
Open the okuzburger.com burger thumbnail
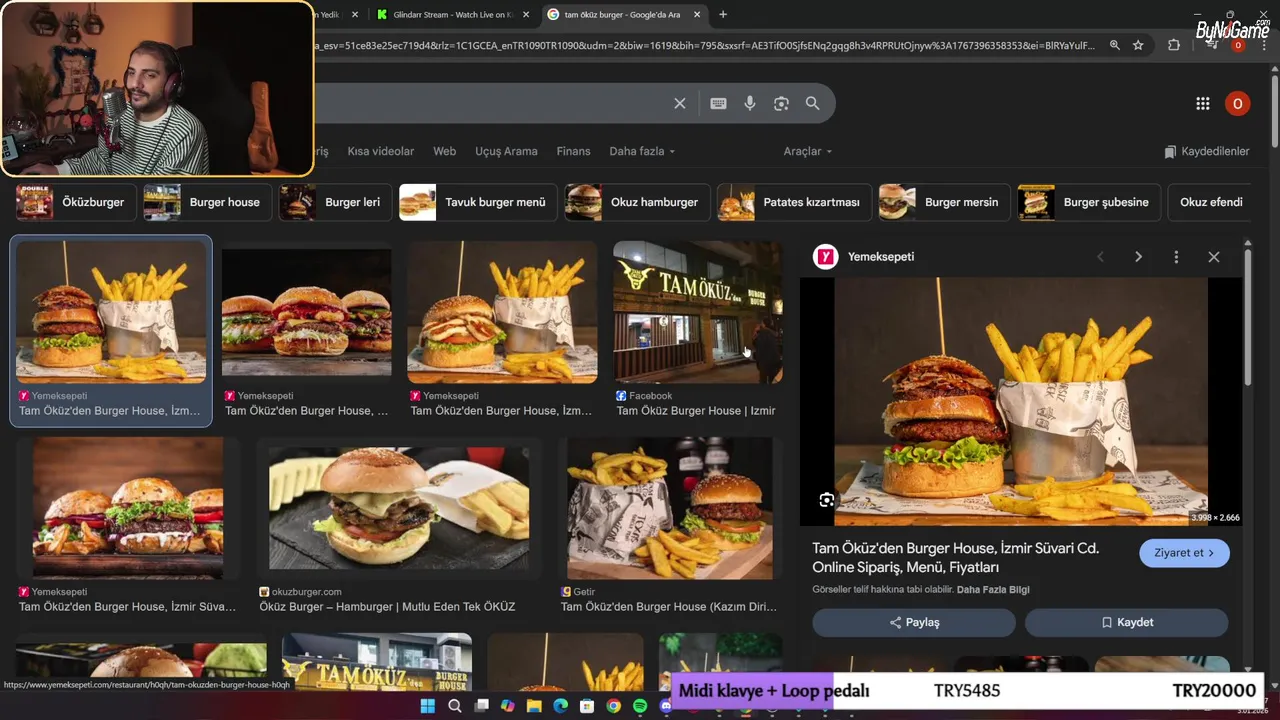click(399, 508)
